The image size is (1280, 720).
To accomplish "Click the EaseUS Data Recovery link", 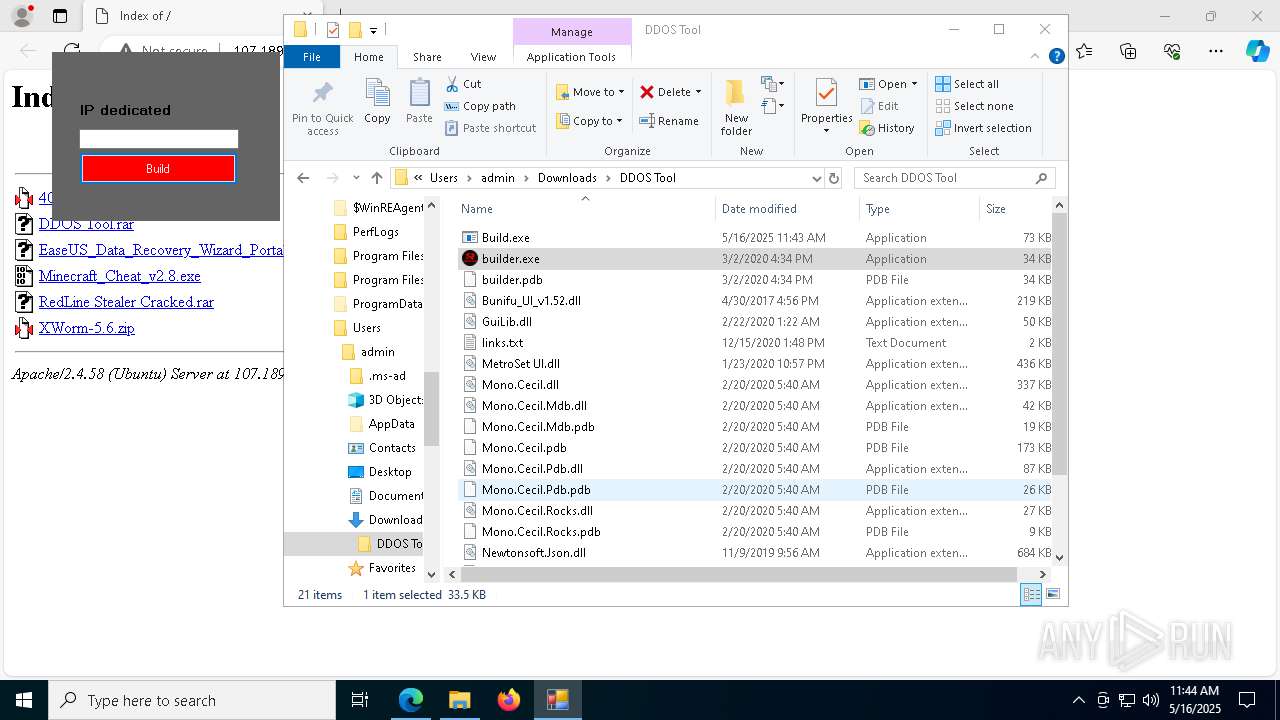I will pos(161,250).
